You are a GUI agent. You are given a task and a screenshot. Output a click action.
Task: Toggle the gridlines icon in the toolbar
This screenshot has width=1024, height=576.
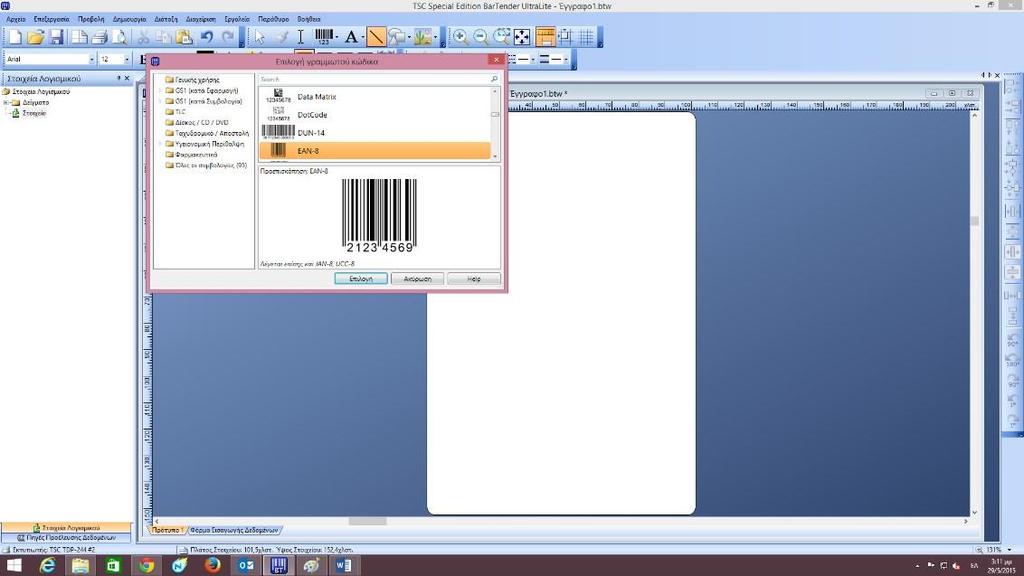(x=586, y=37)
